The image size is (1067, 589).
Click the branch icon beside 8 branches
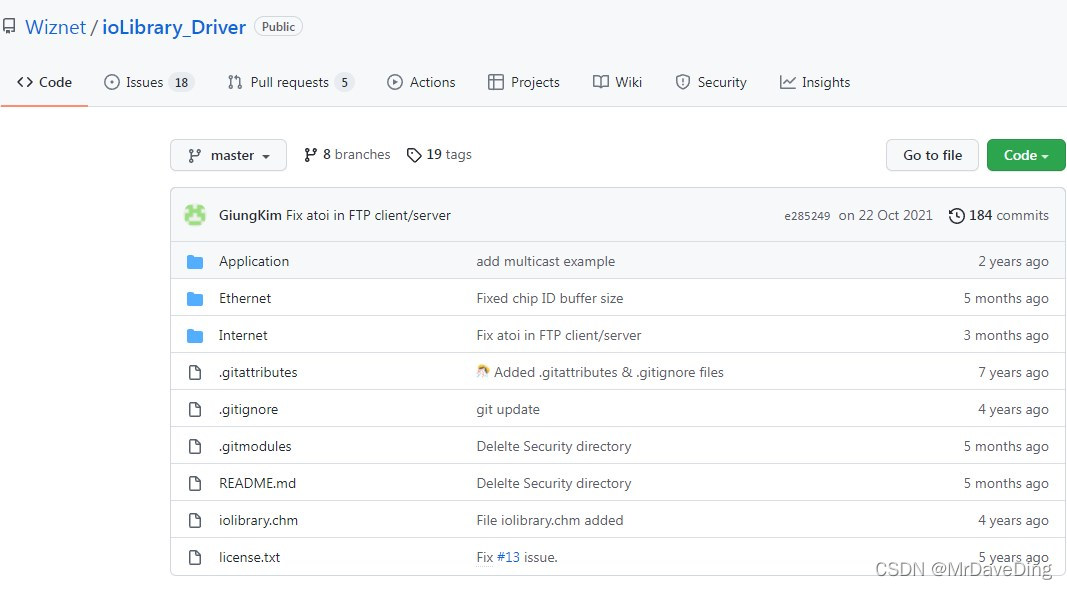click(x=310, y=155)
